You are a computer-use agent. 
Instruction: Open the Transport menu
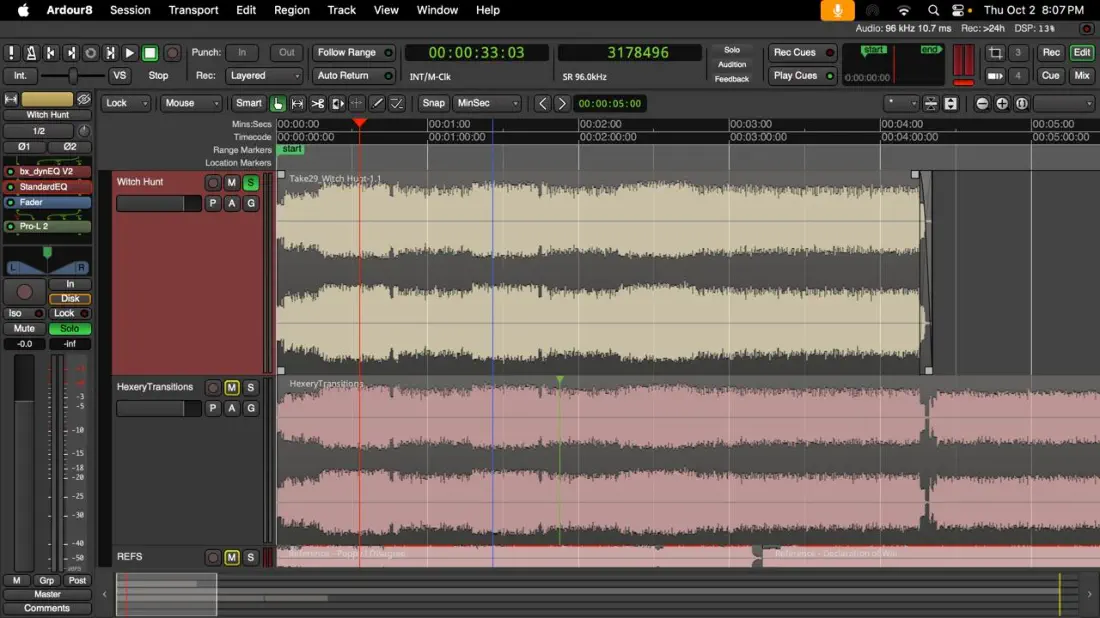coord(193,10)
